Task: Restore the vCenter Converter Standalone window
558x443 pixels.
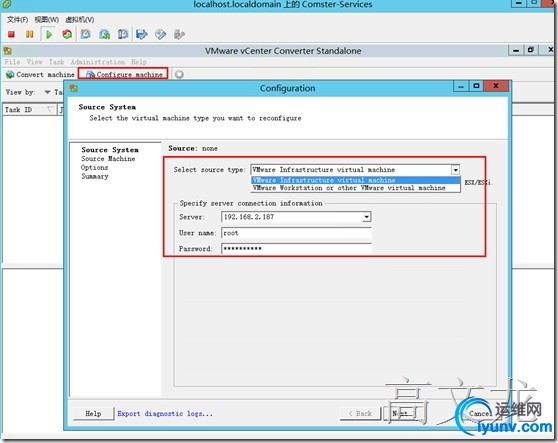Action: (x=531, y=51)
